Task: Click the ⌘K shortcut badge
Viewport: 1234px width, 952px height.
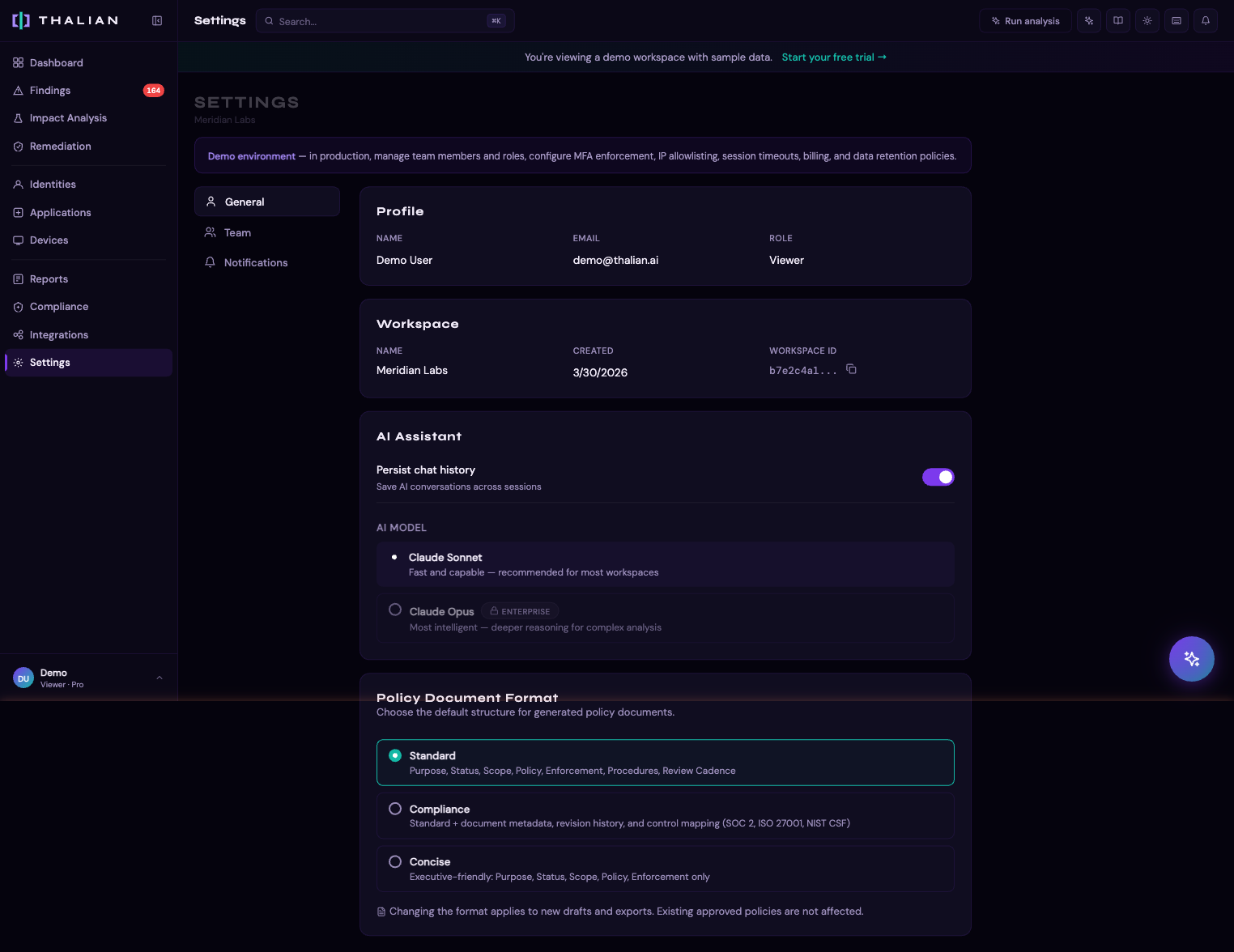Action: (496, 21)
